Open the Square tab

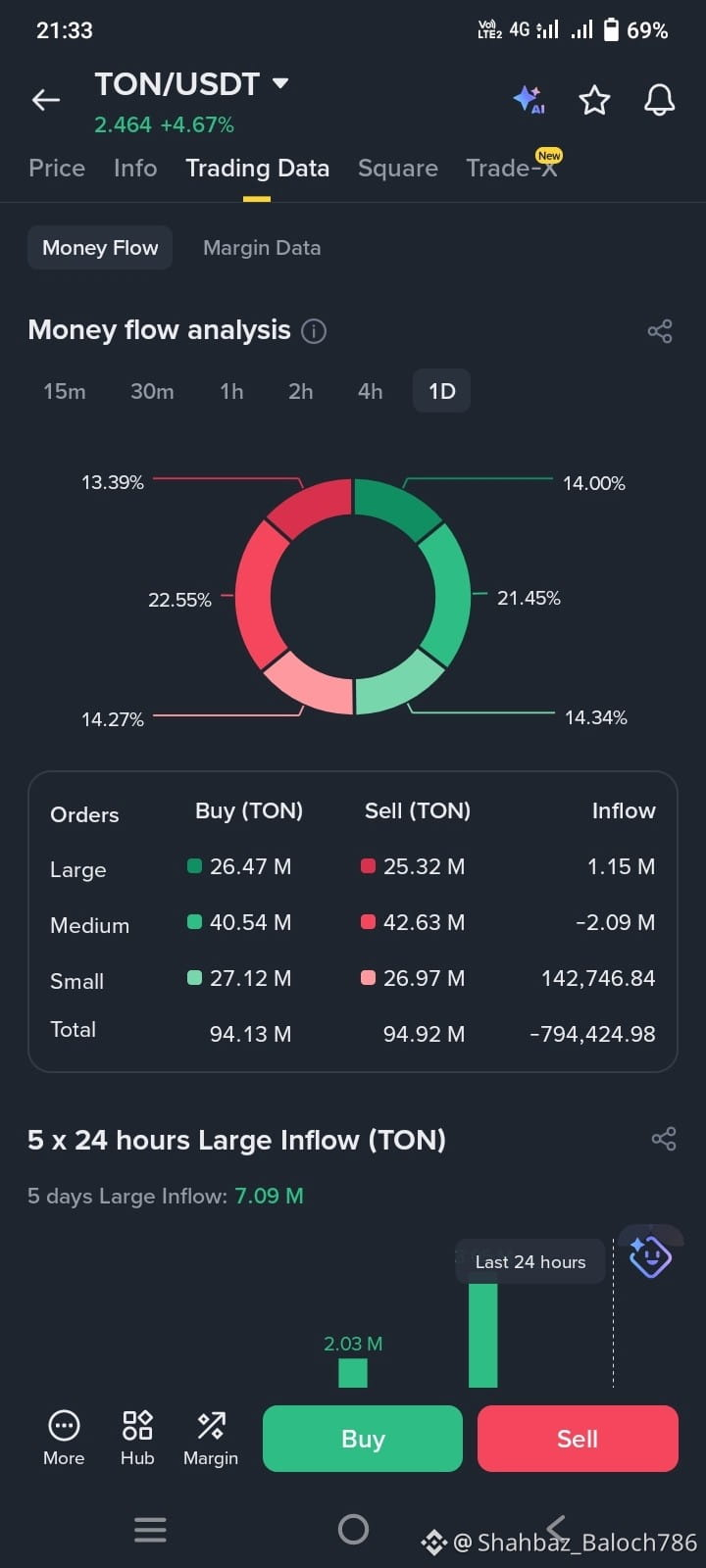[x=398, y=168]
